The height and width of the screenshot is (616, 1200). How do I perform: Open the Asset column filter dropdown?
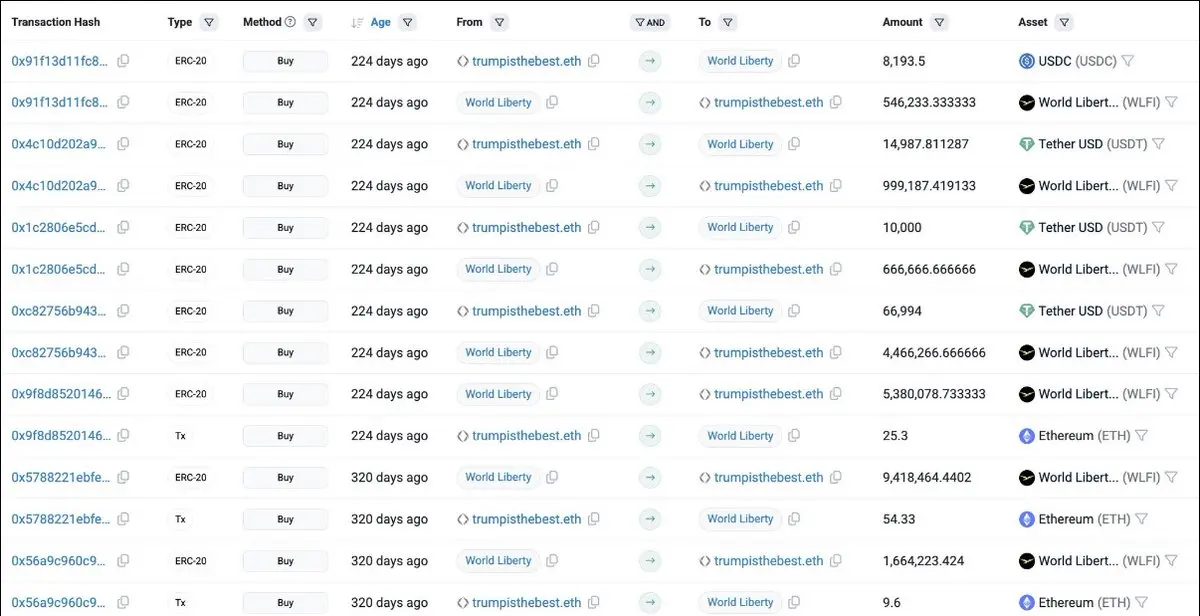point(1063,22)
